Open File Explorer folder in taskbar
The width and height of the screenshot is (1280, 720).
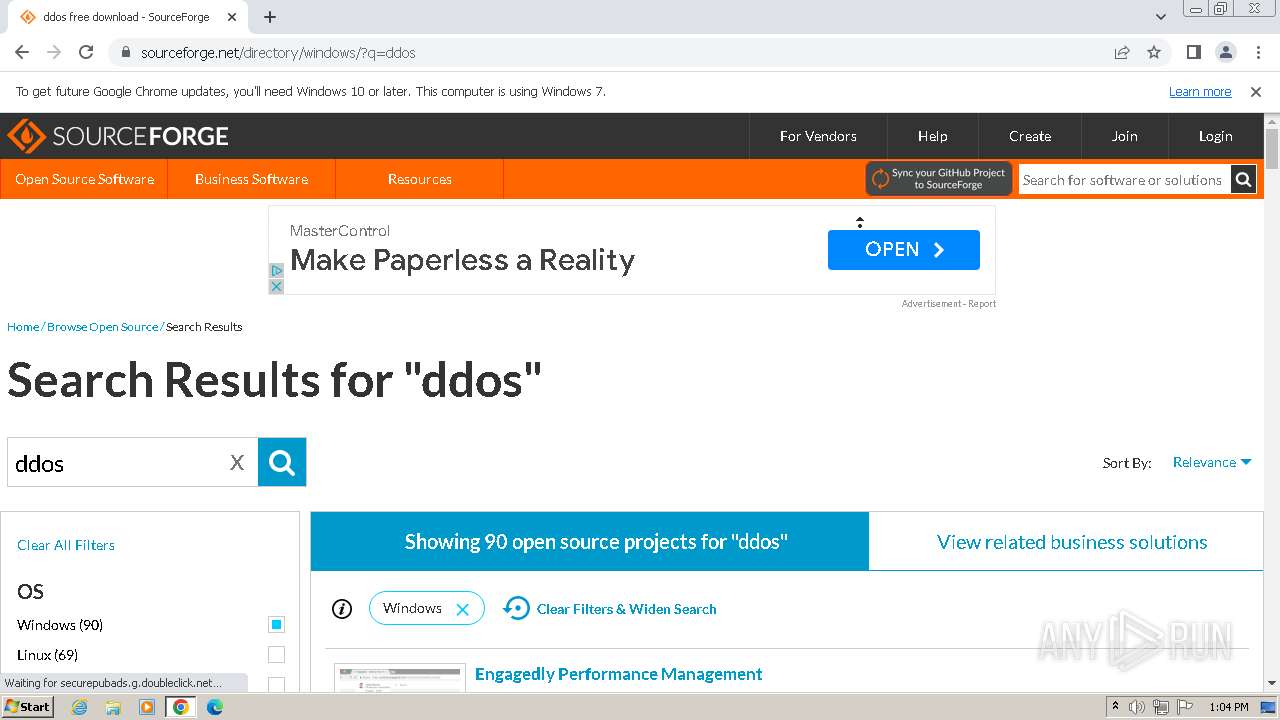pos(113,707)
